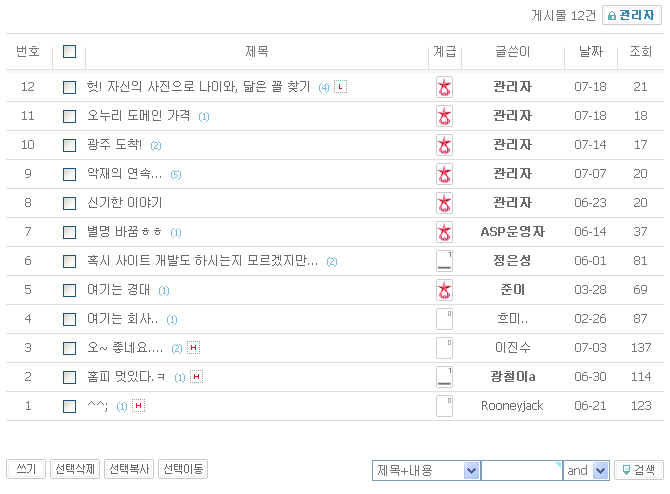Open post titled 여기는 회사..
Viewport: 670px width, 494px height.
coord(123,319)
